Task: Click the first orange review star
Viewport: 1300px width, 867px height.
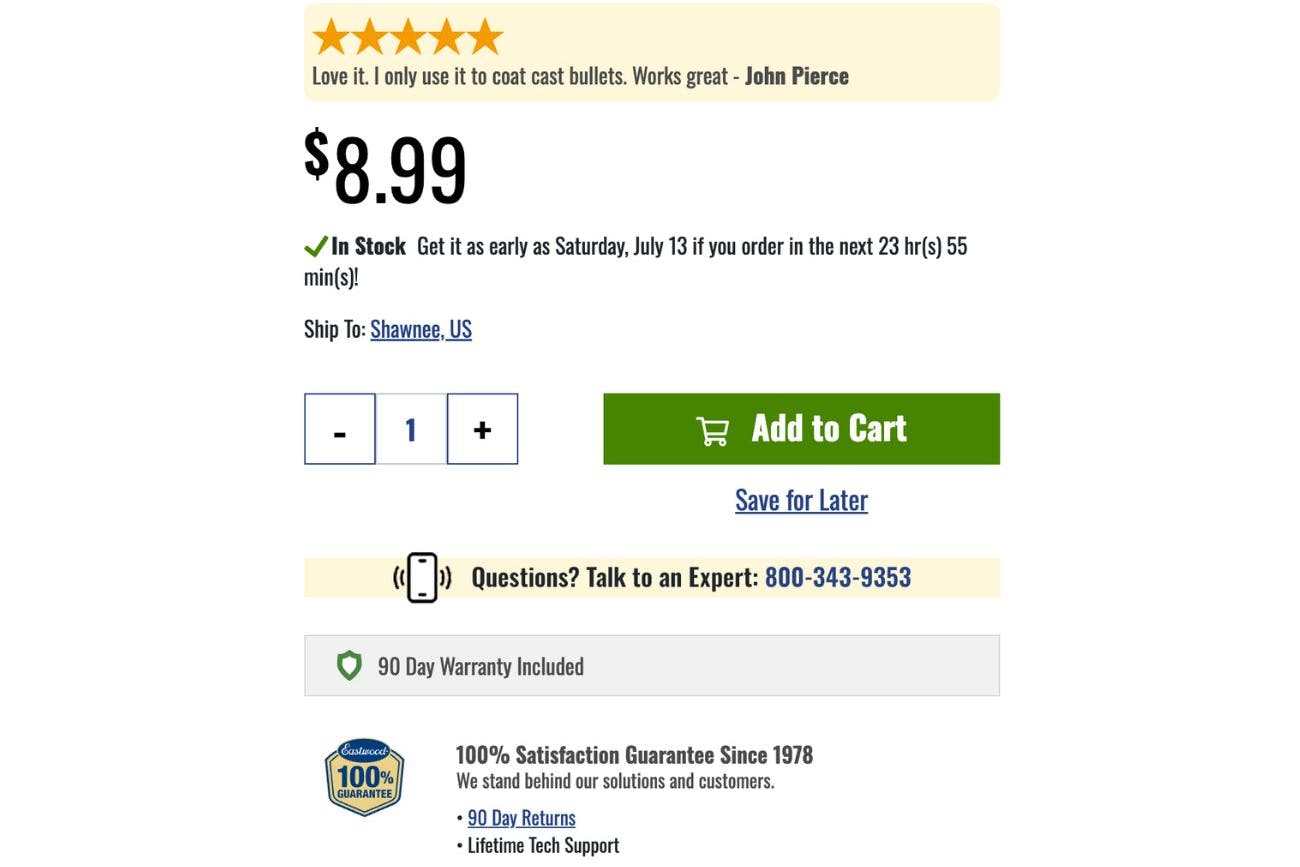Action: [x=331, y=37]
